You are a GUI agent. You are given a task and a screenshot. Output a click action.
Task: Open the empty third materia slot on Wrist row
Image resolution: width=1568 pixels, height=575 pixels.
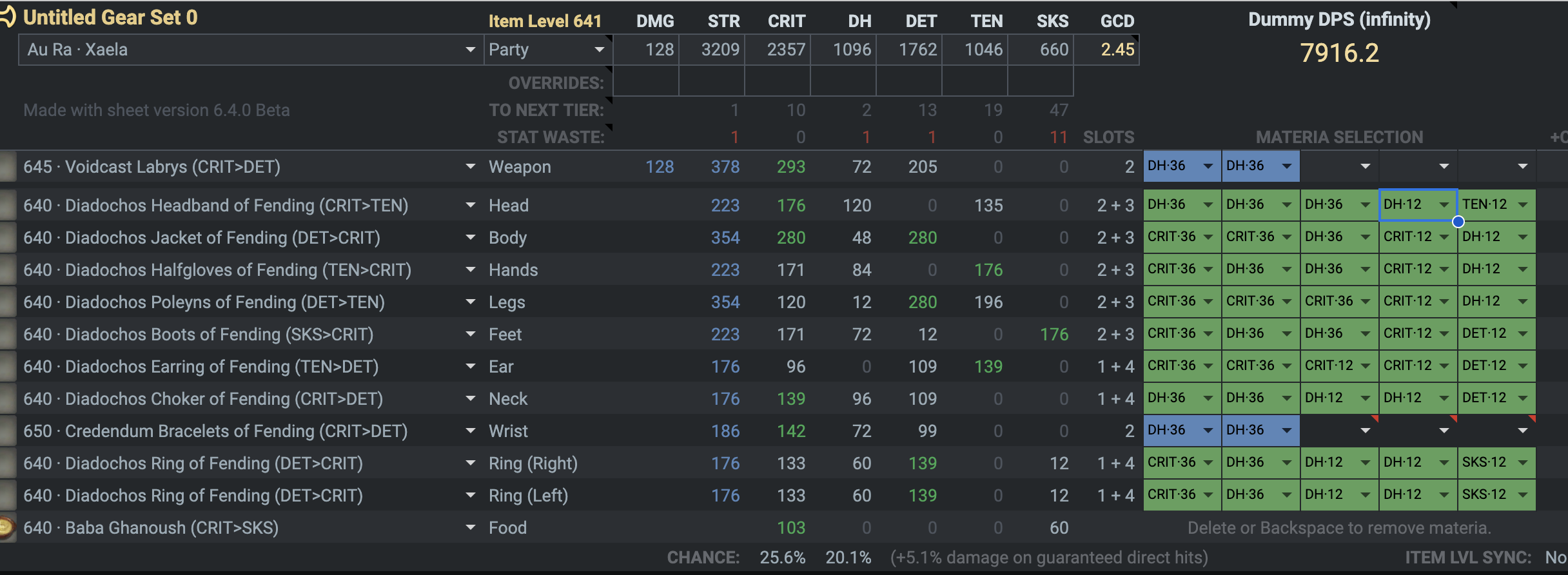pos(1365,431)
